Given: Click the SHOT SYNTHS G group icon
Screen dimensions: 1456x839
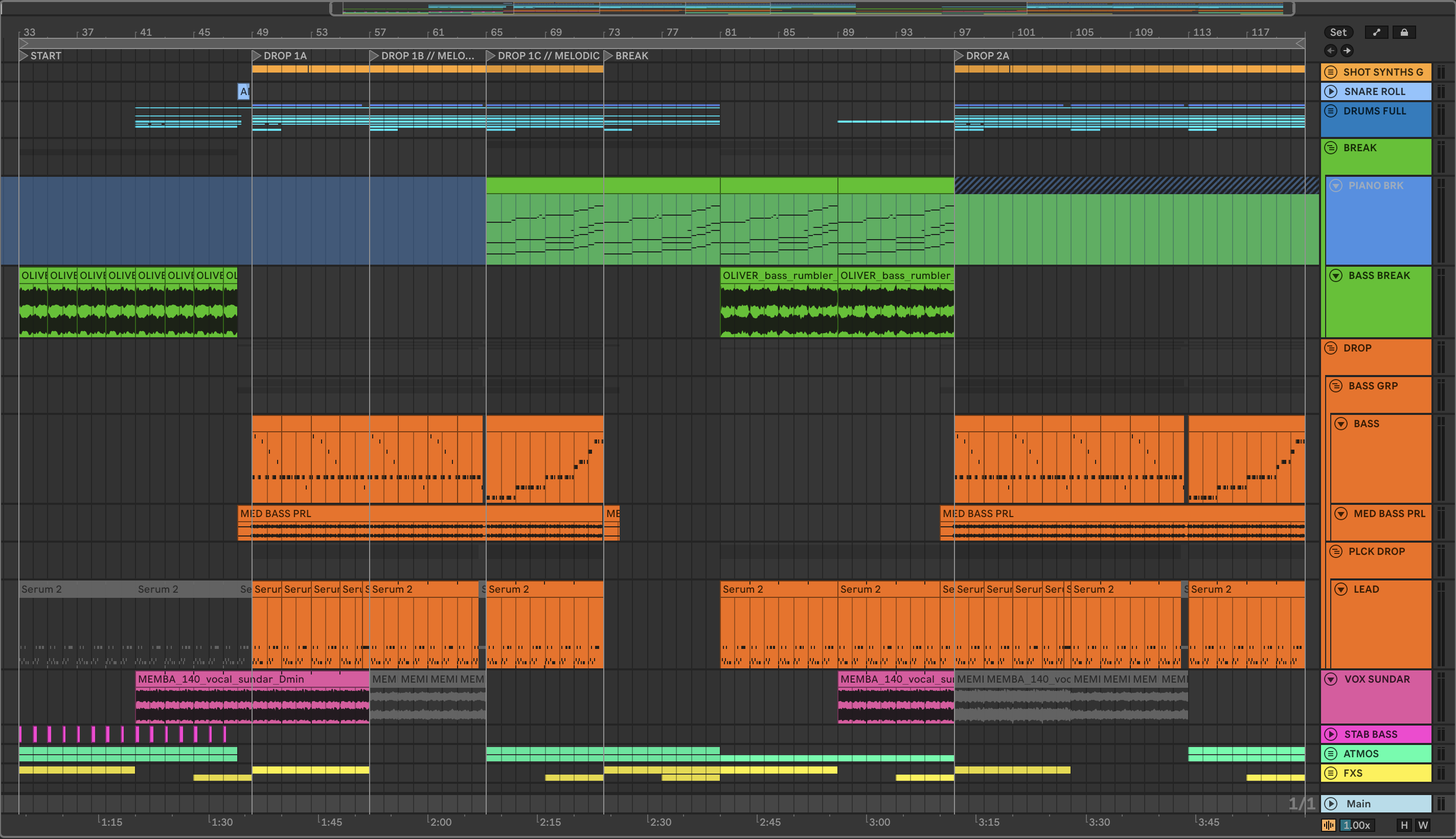Looking at the screenshot, I should point(1331,72).
